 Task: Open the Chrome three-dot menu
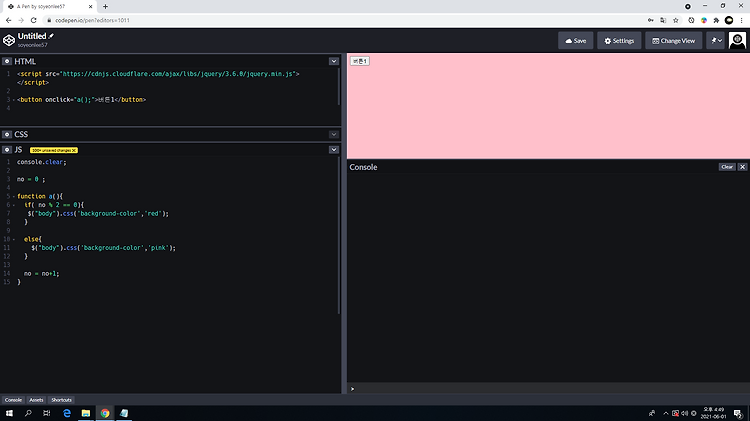point(741,20)
